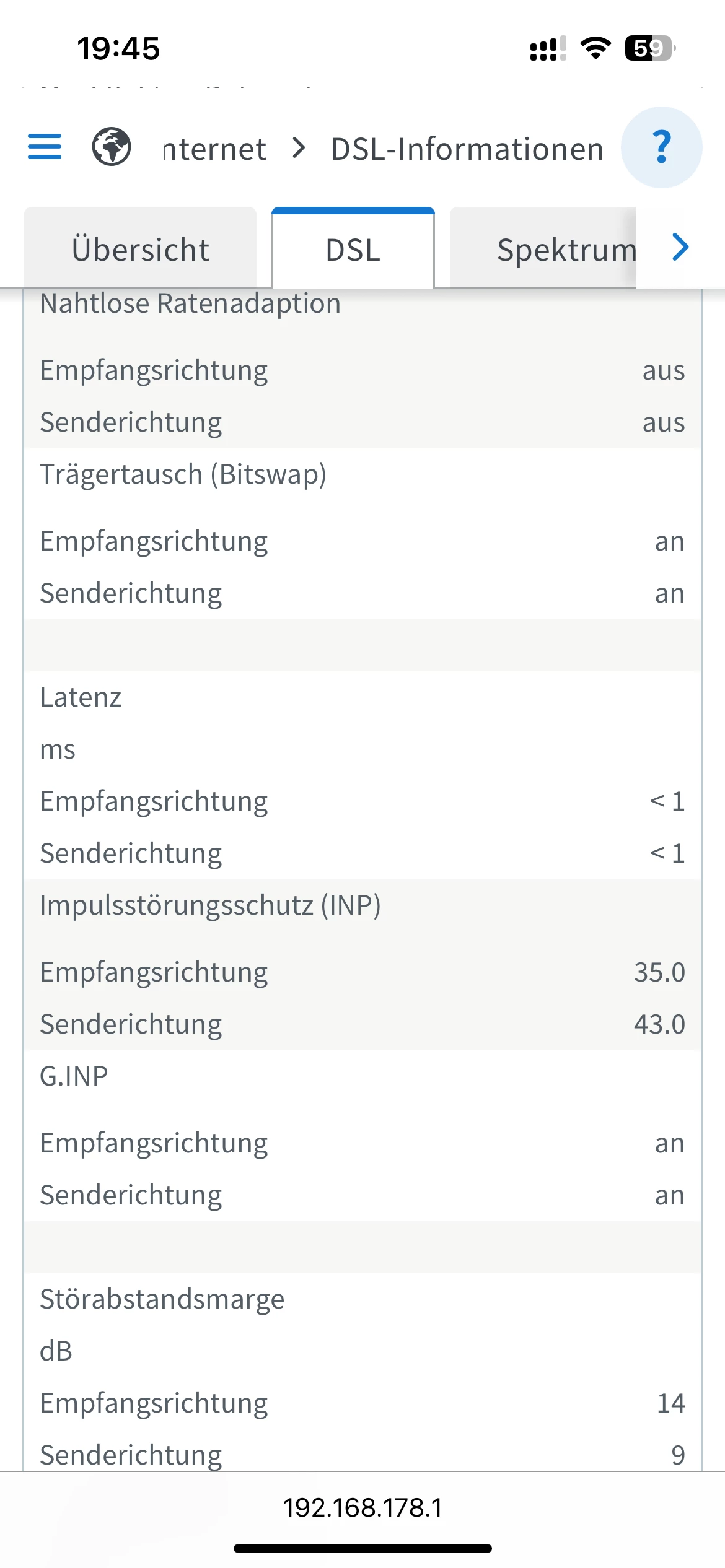725x1568 pixels.
Task: Tap the home indicator bar at bottom
Action: pos(362,1548)
